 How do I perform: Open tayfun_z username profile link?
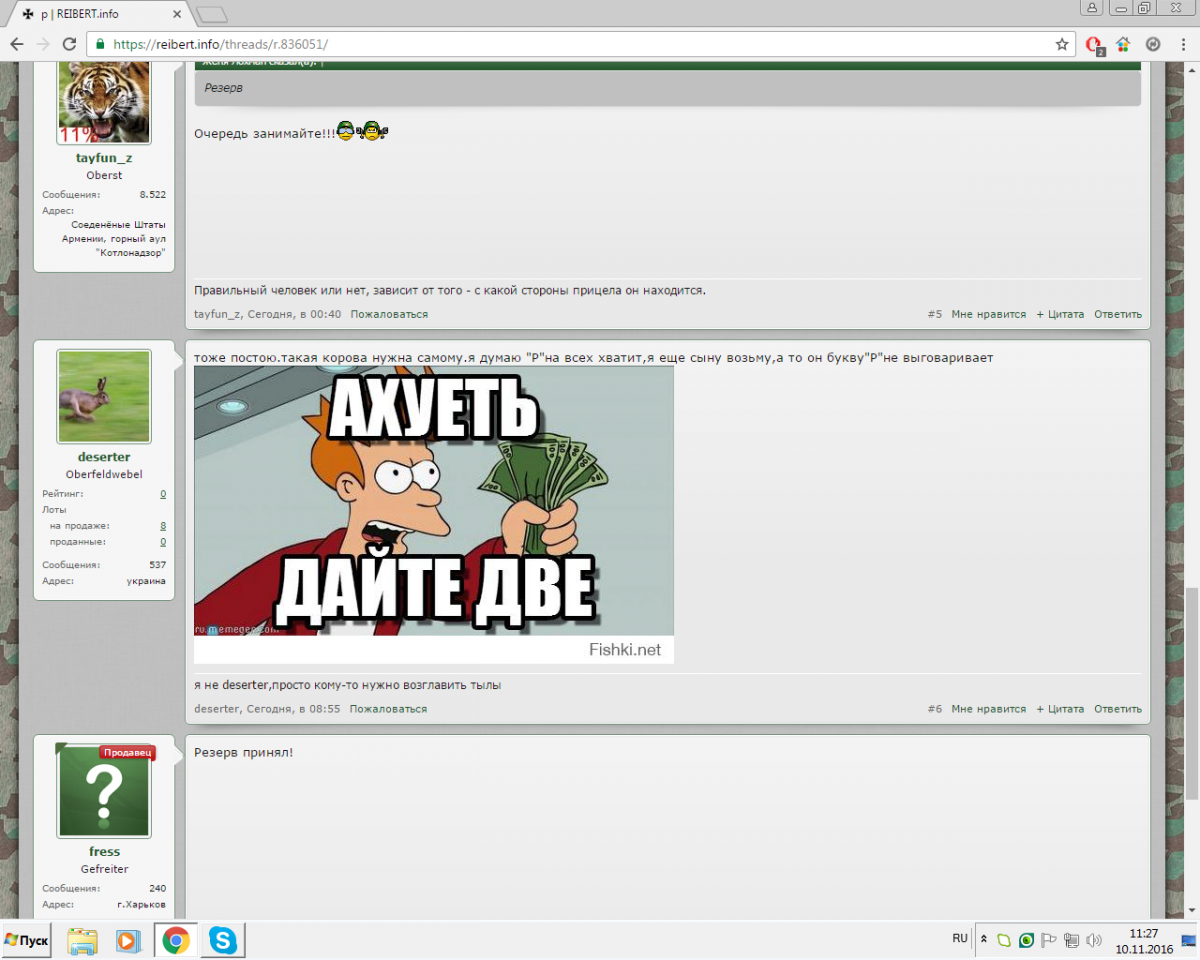(x=104, y=158)
